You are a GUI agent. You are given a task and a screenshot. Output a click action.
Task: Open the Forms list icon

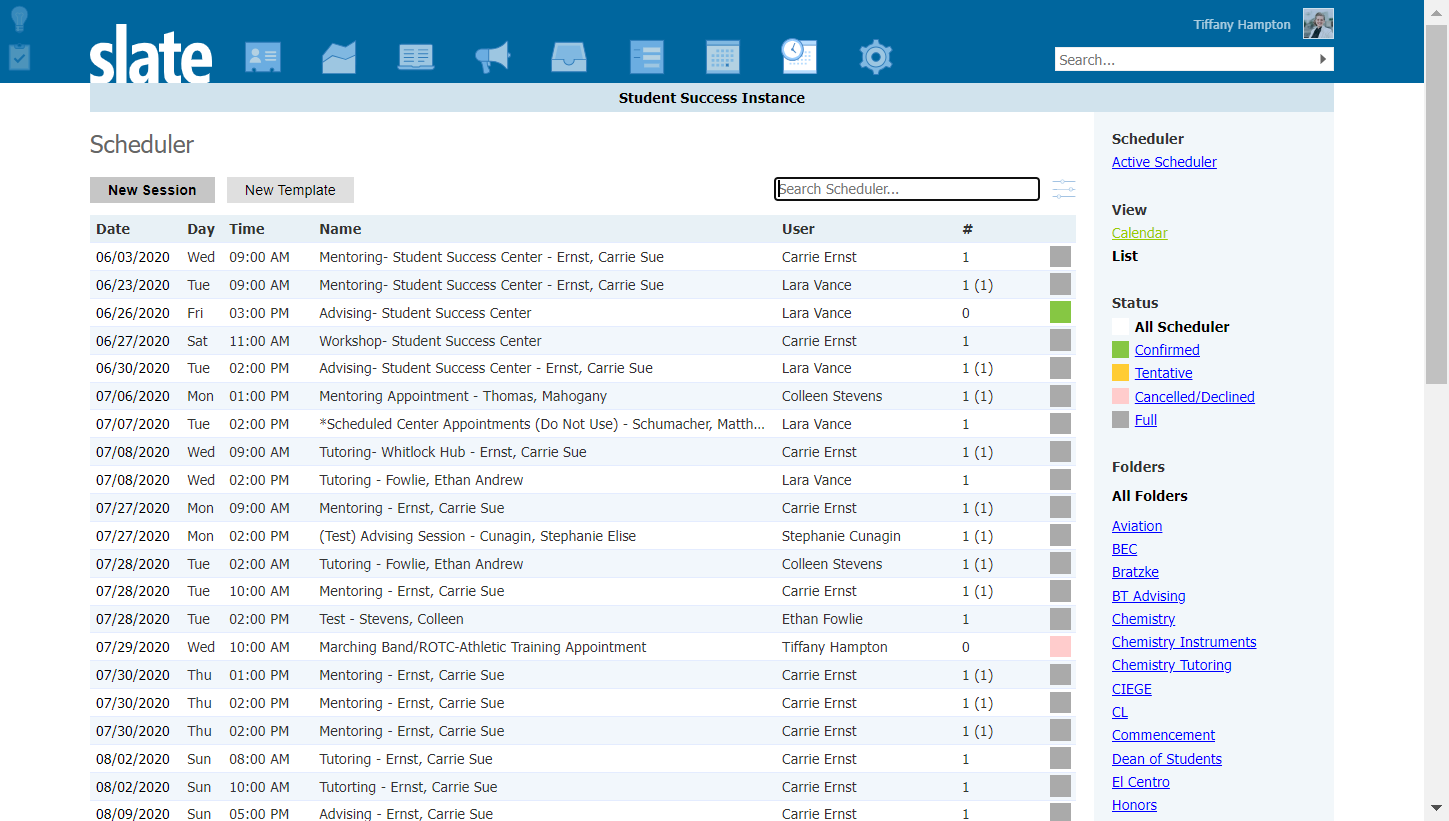(646, 57)
